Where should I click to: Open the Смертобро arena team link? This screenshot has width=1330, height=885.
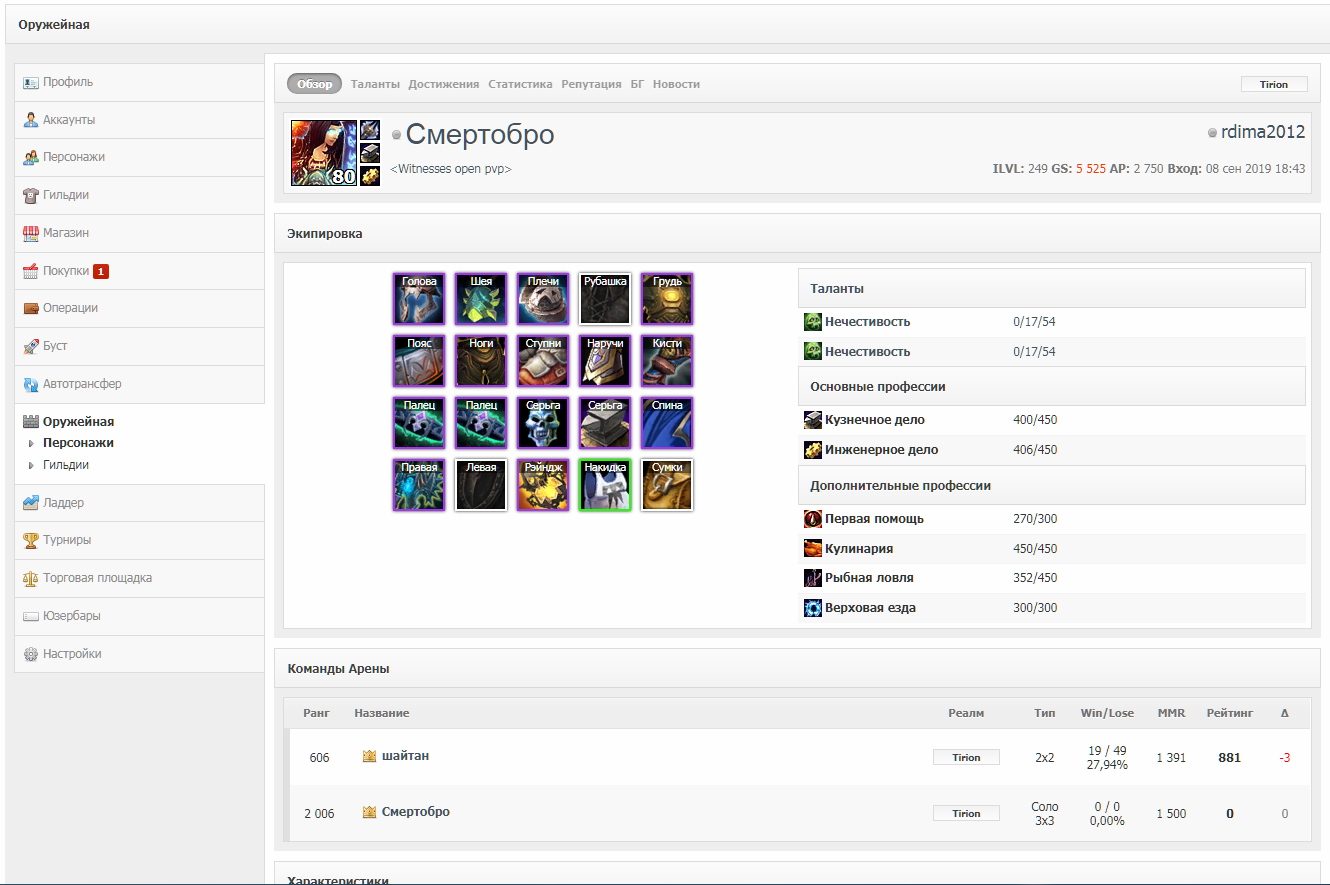pos(416,812)
